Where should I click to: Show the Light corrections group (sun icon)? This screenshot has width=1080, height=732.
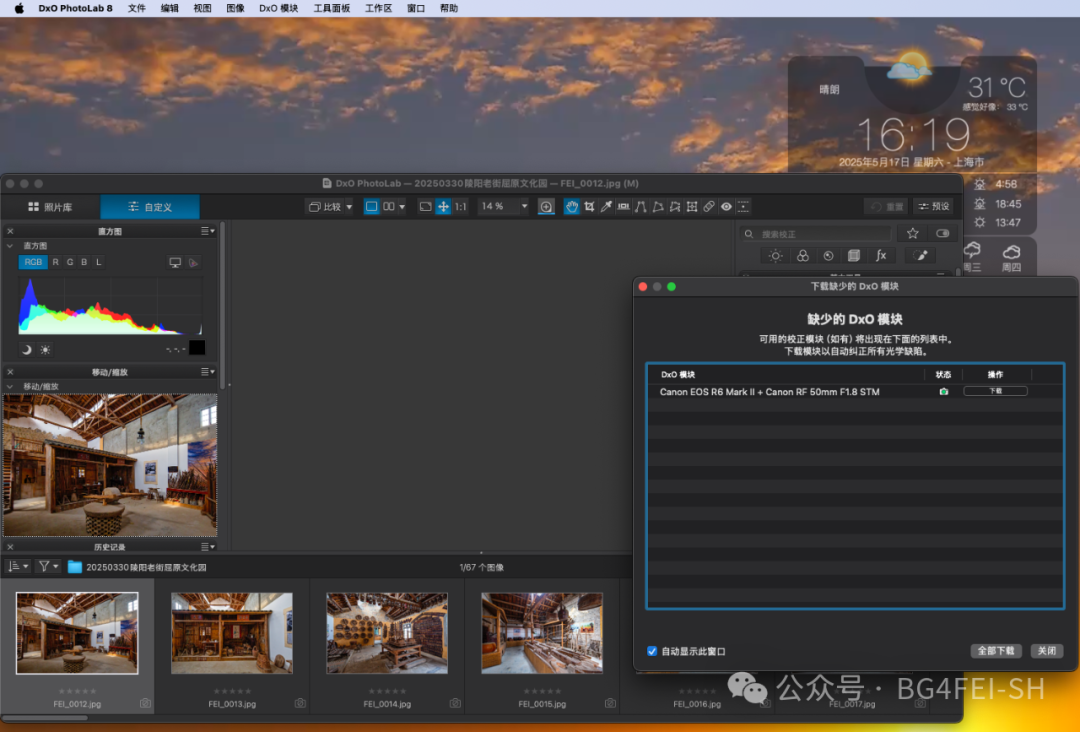[776, 255]
